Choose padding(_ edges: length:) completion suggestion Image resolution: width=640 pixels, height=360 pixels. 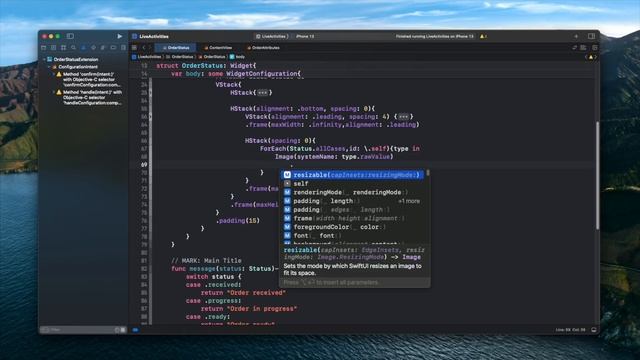click(352, 210)
